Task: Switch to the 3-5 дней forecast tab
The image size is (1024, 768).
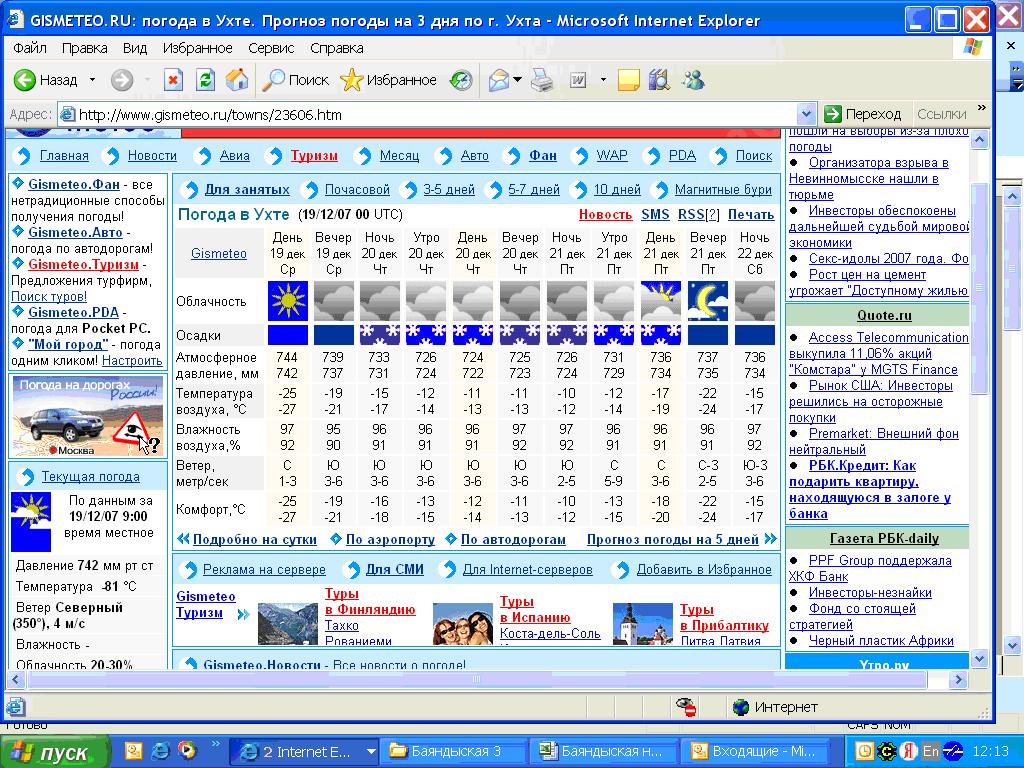Action: [x=449, y=189]
